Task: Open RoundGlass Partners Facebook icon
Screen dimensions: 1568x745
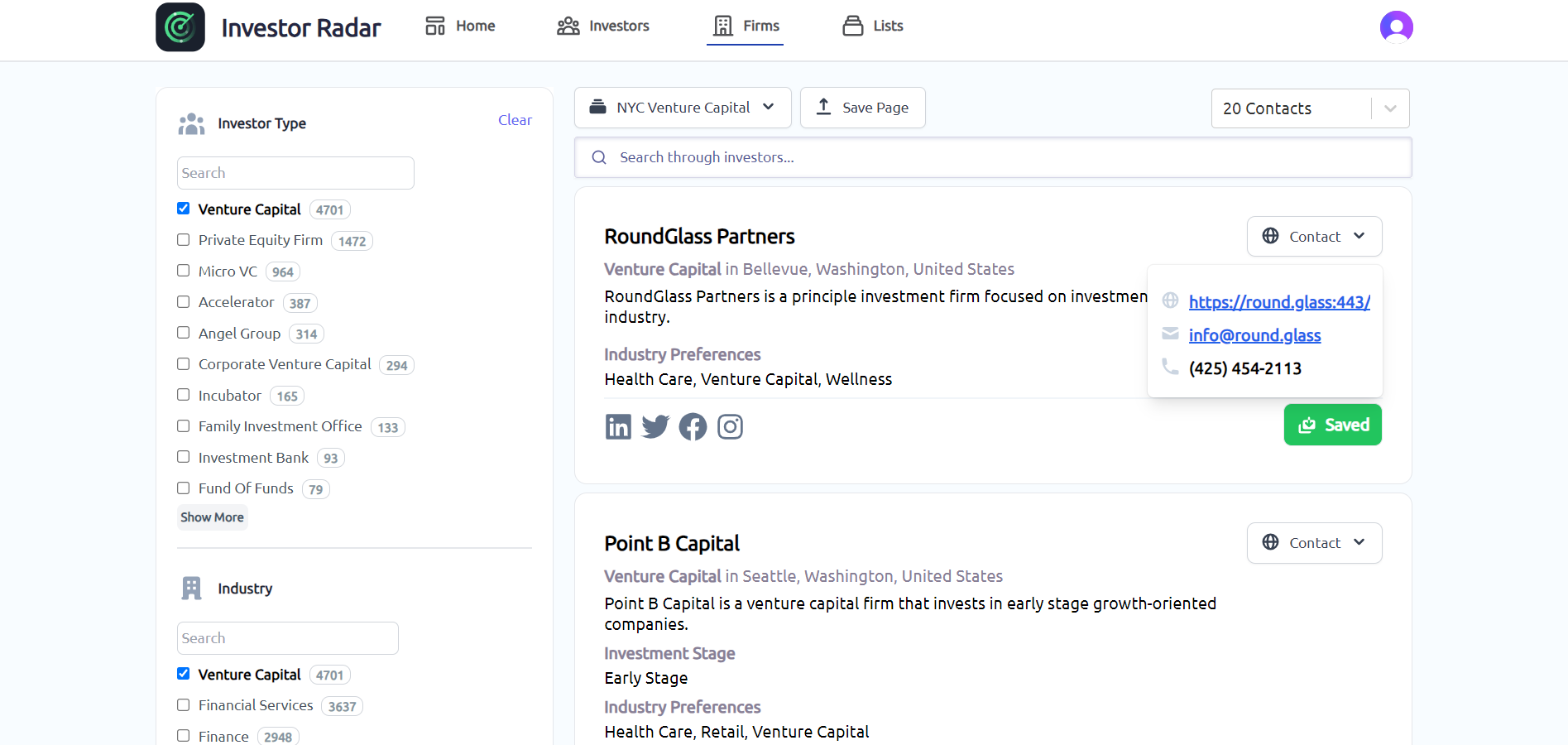Action: pyautogui.click(x=693, y=426)
